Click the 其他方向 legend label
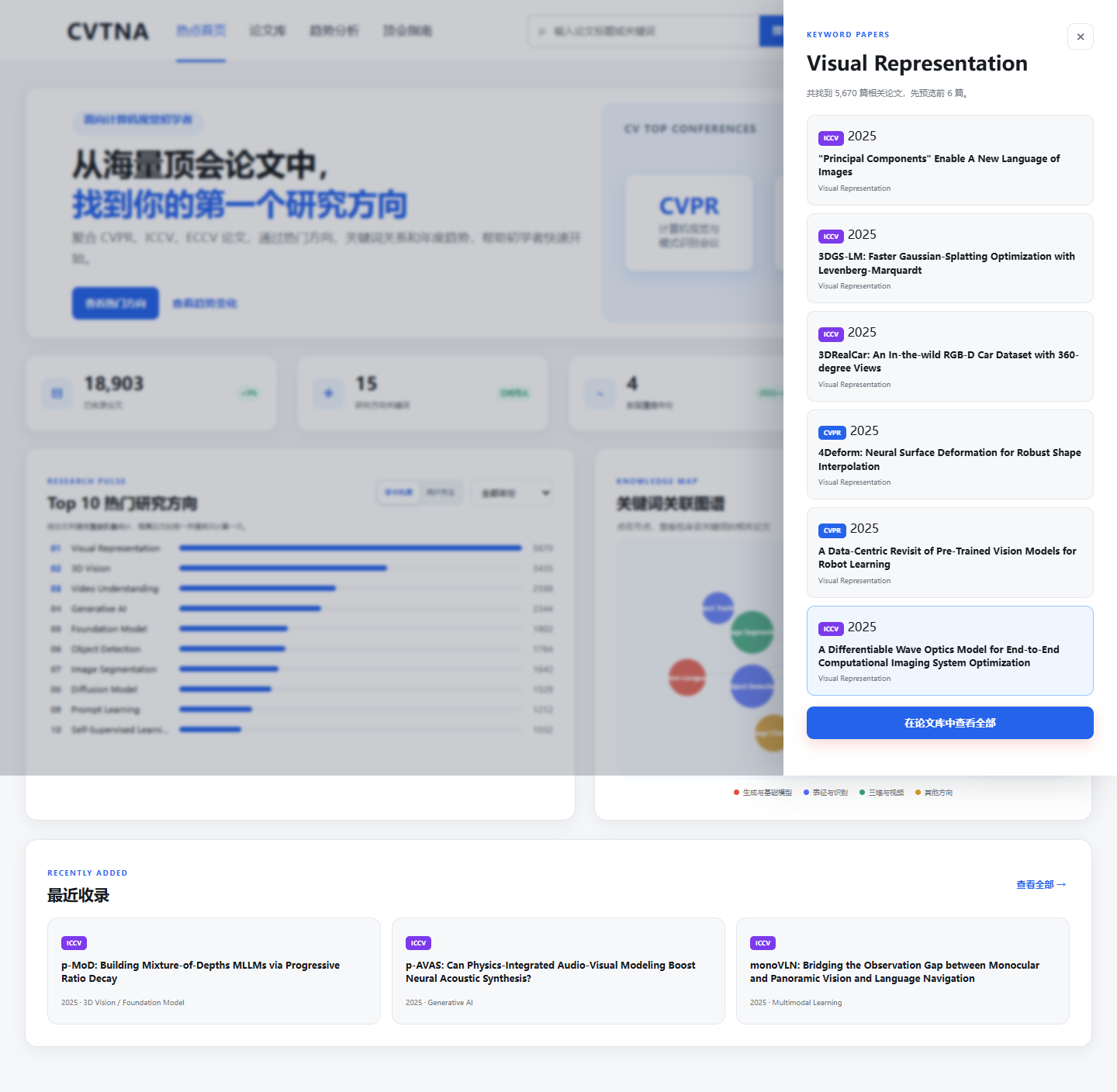Viewport: 1117px width, 1092px height. 939,793
